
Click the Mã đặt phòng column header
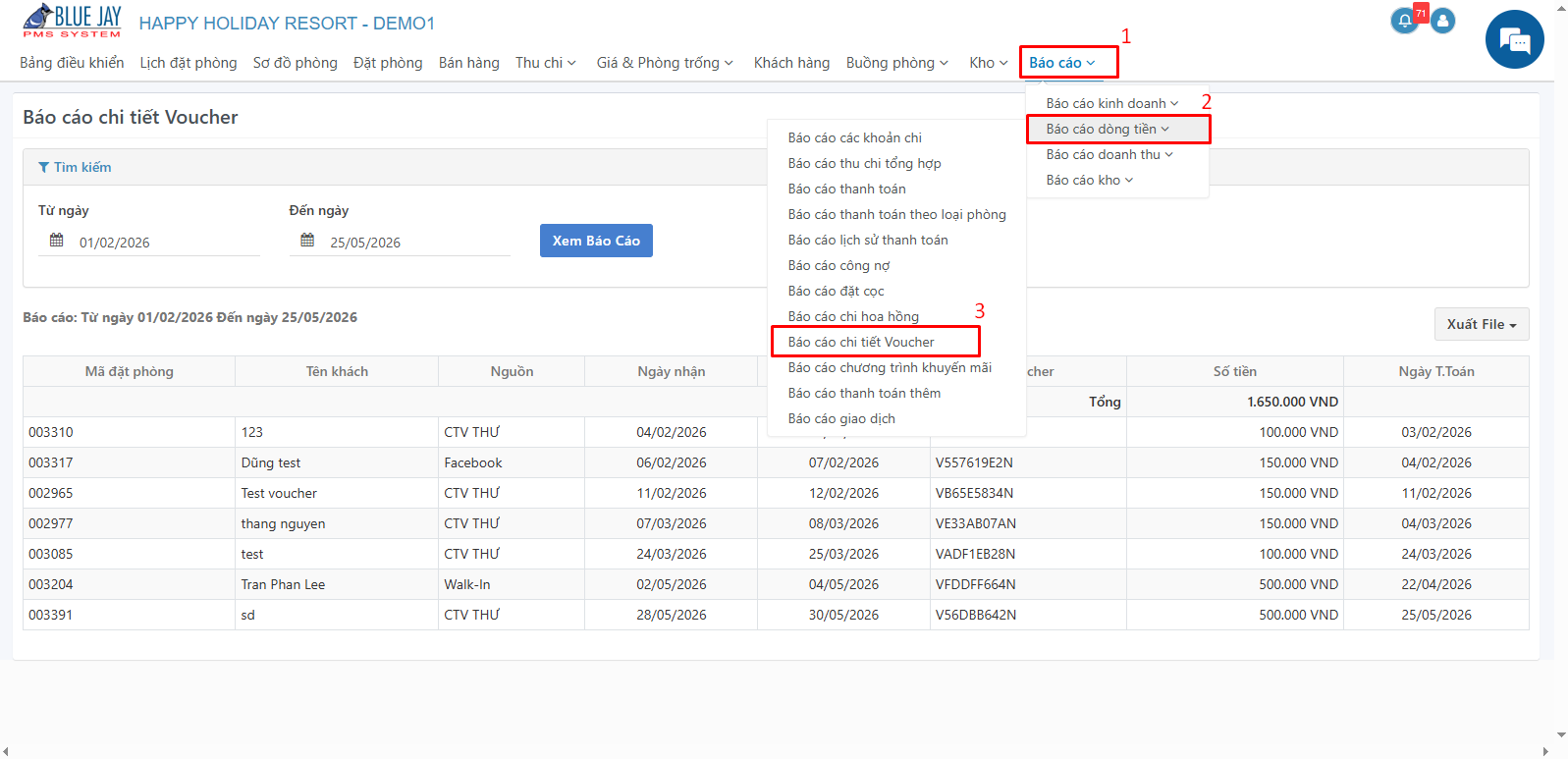pos(130,371)
